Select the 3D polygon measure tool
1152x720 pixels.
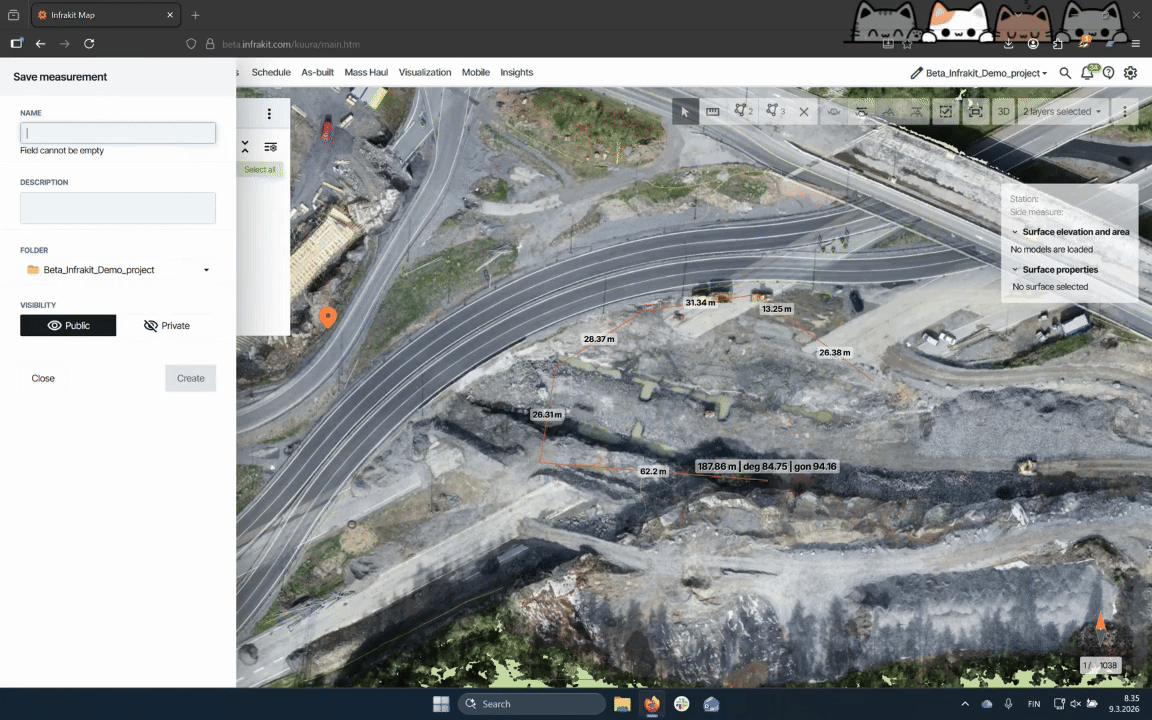(x=775, y=112)
